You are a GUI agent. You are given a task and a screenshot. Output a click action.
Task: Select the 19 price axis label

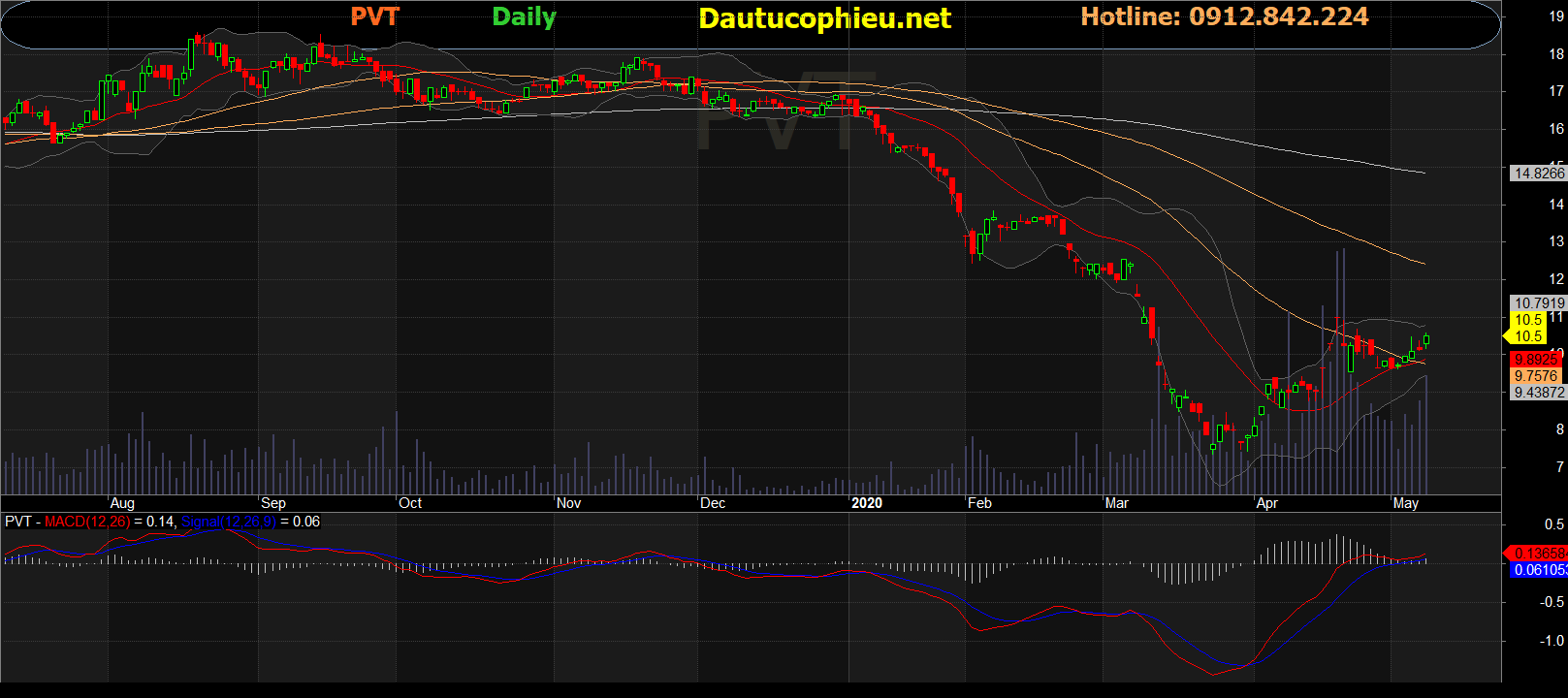[1556, 16]
